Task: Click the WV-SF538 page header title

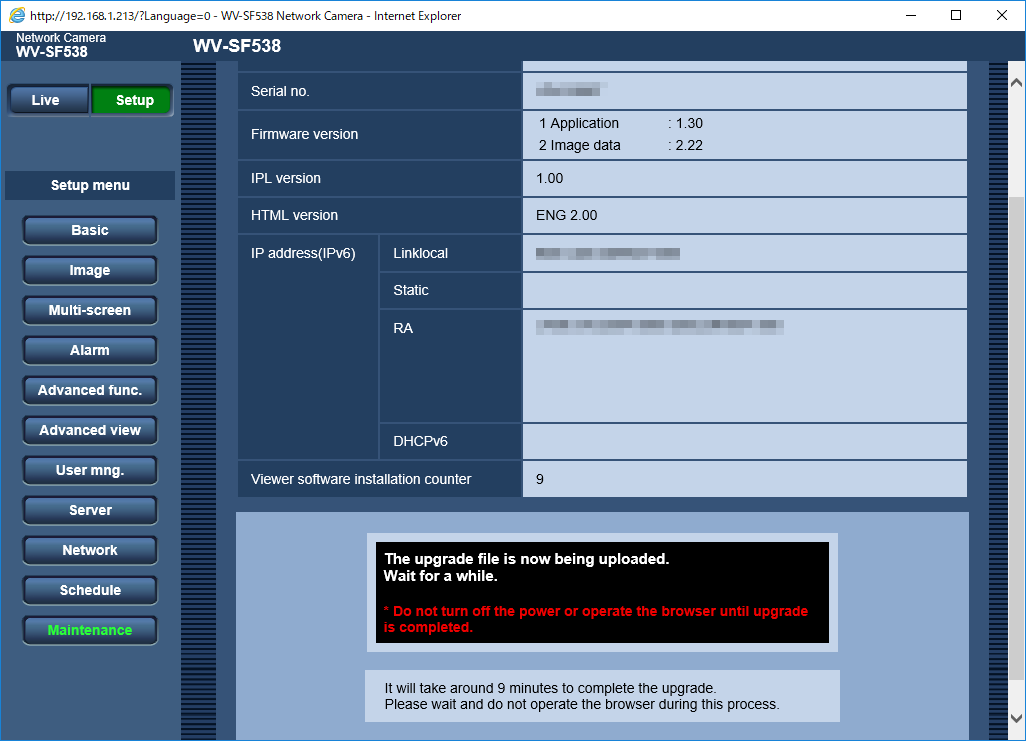Action: (x=237, y=46)
